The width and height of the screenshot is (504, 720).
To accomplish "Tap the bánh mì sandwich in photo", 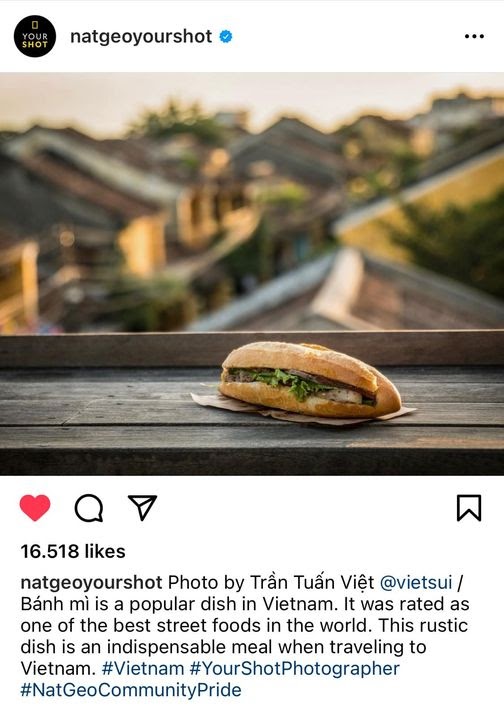I will coord(309,380).
